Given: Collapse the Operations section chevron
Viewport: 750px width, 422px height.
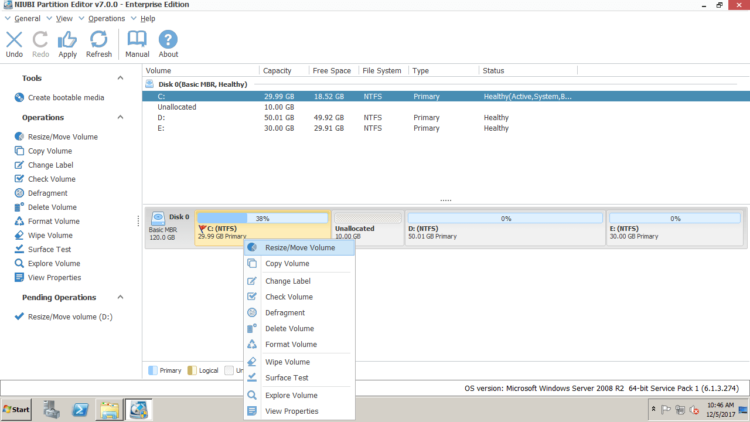Looking at the screenshot, I should 120,117.
